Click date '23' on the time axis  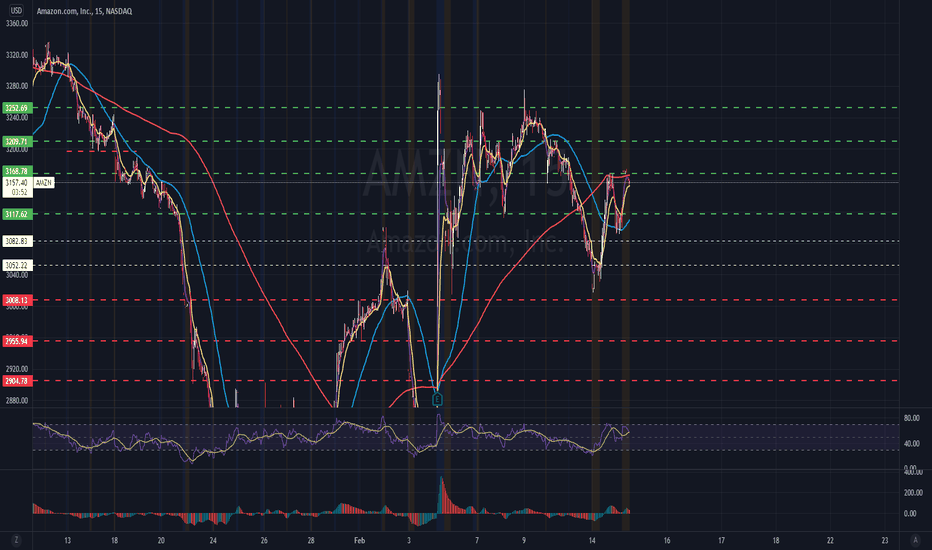point(885,540)
